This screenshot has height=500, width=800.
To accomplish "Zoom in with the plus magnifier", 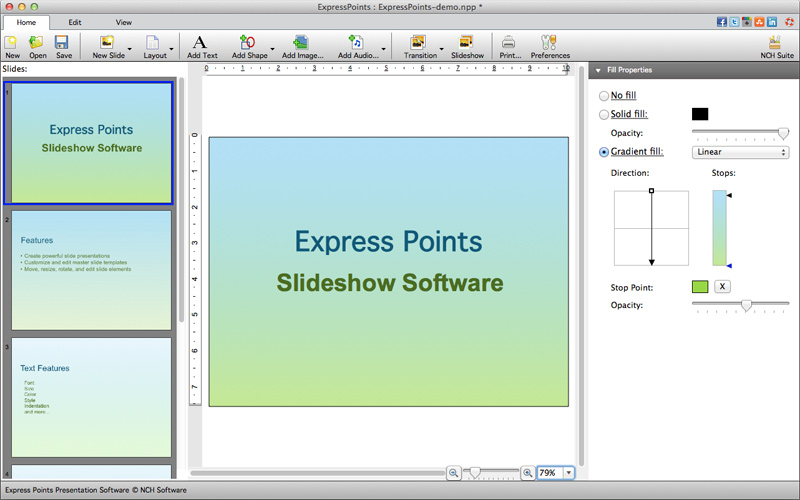I will 528,473.
